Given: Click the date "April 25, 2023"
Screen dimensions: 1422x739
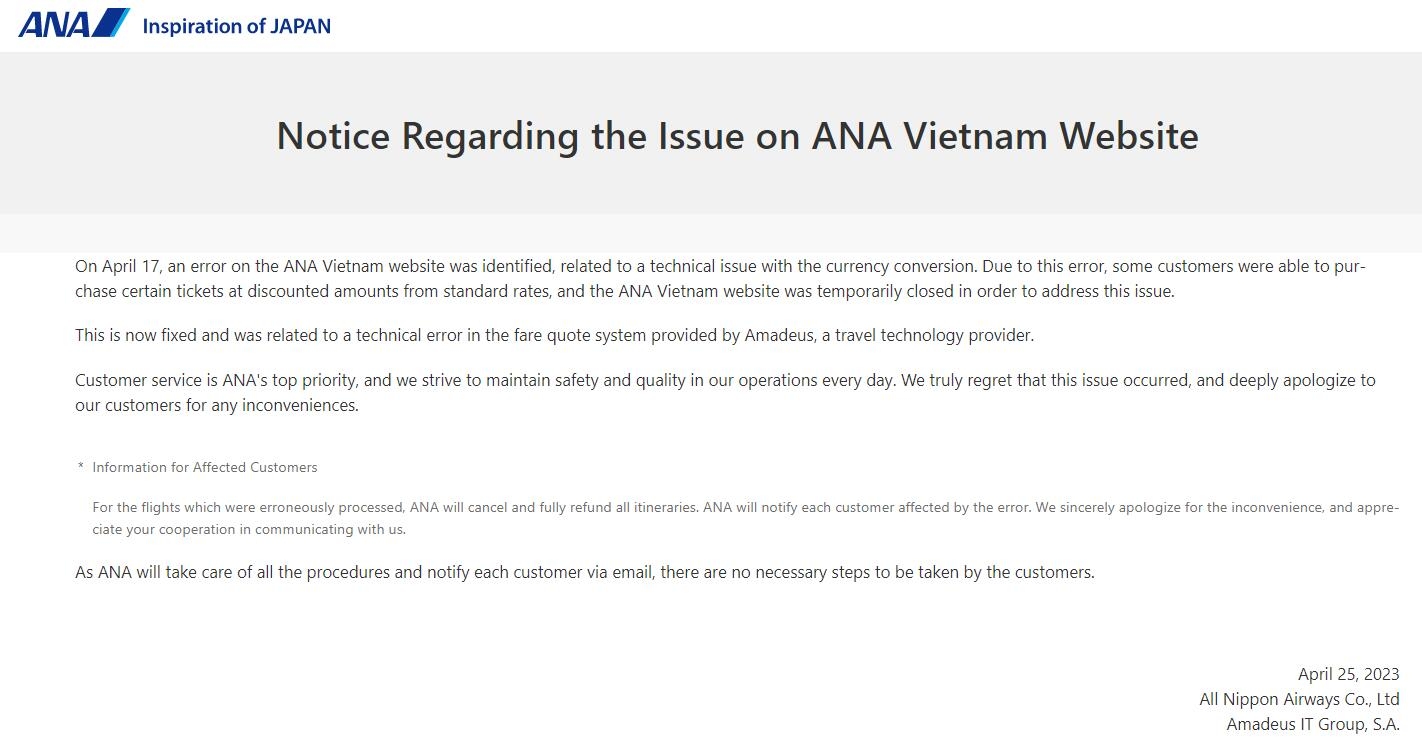Looking at the screenshot, I should click(x=1348, y=674).
